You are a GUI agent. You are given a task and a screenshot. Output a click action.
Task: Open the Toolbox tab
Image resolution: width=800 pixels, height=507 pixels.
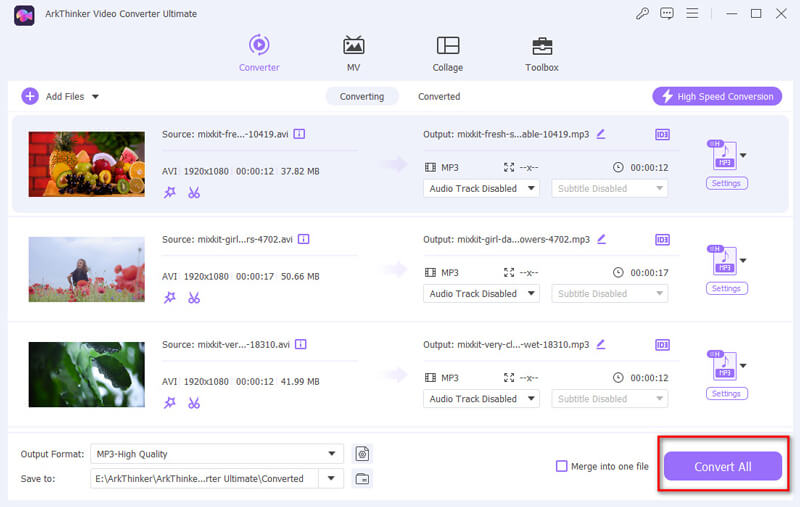click(542, 53)
